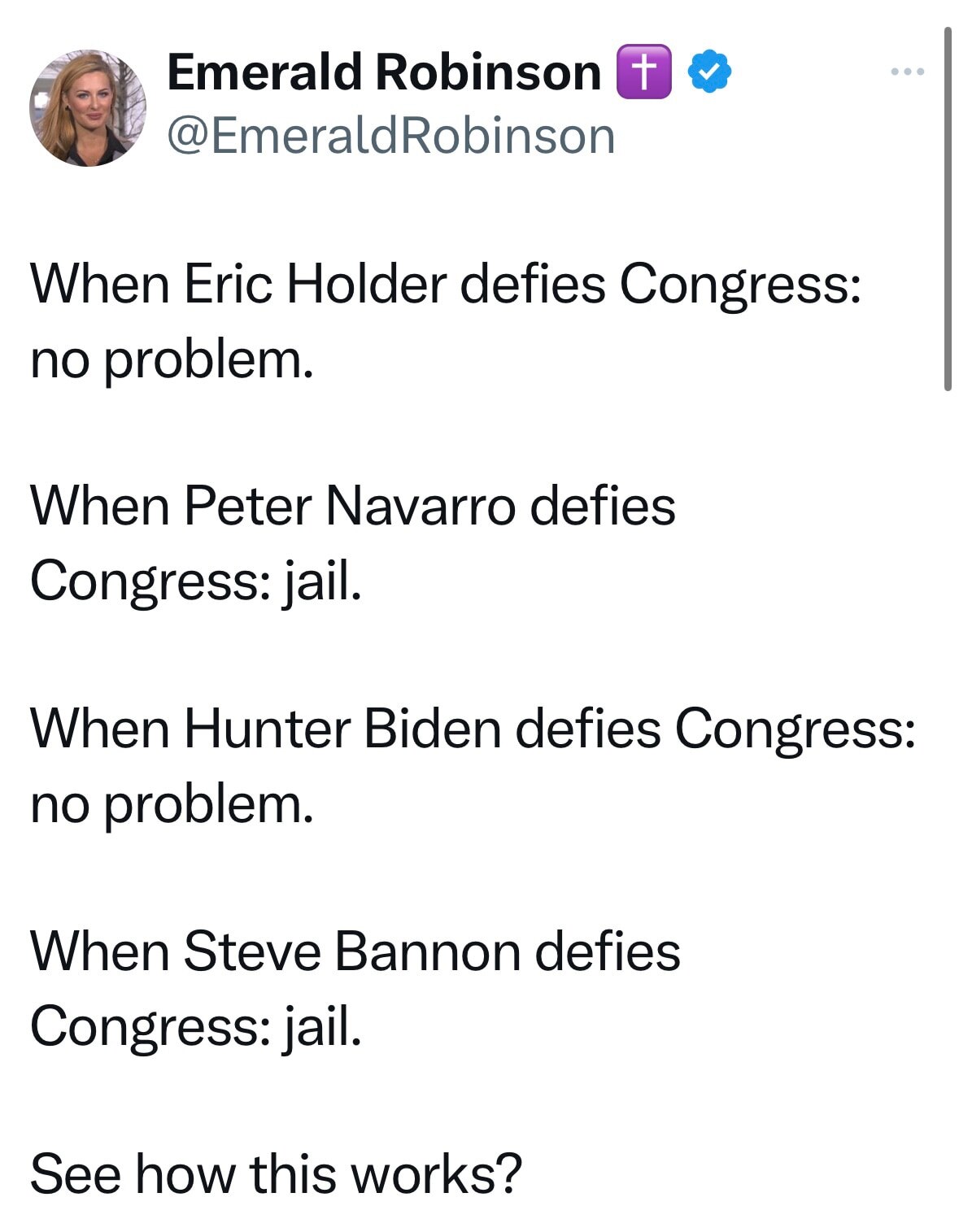959x1232 pixels.
Task: Click "jail." after the Peter Navarro line
Action: (321, 581)
